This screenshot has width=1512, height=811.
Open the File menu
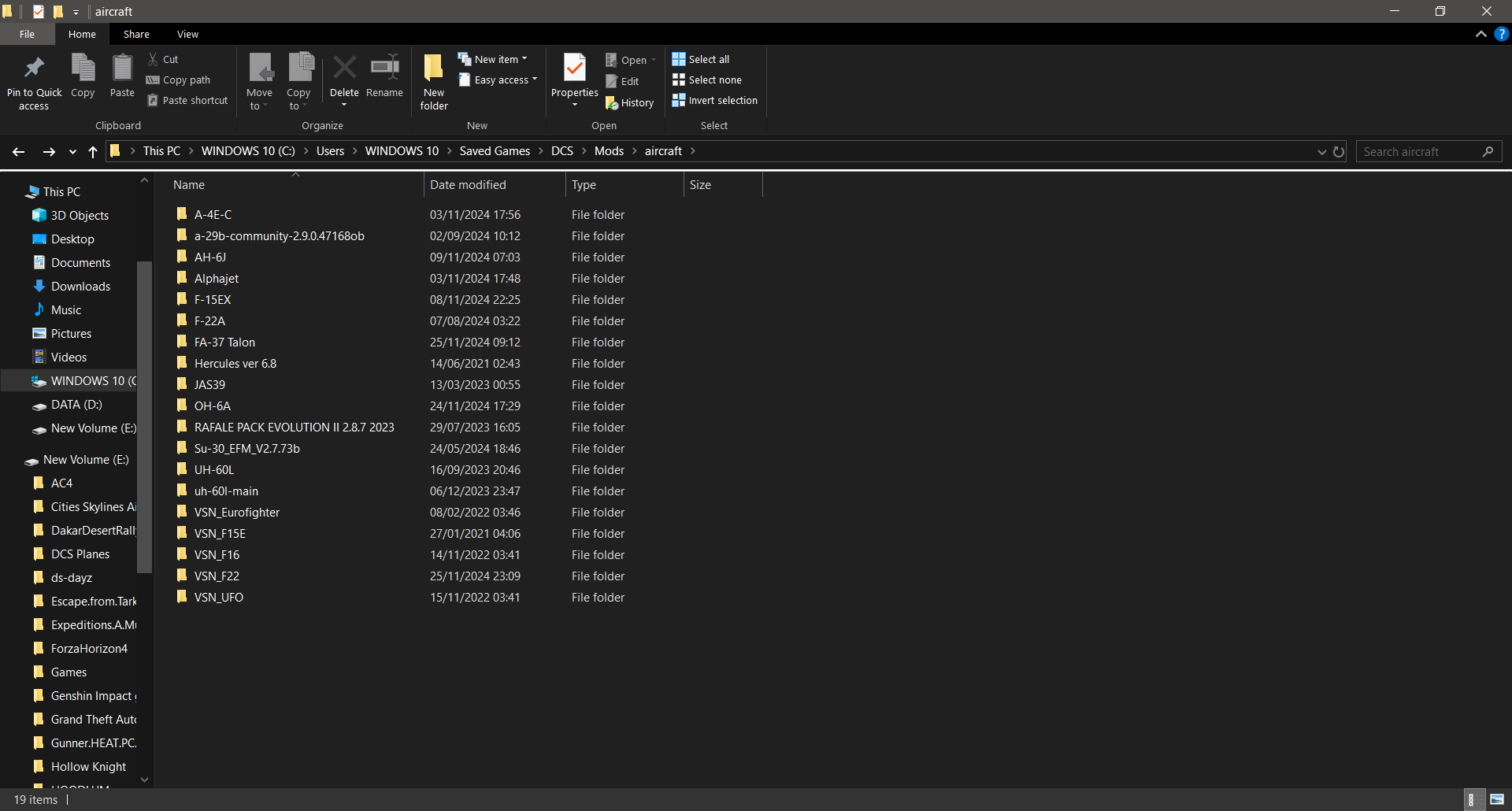pyautogui.click(x=27, y=34)
